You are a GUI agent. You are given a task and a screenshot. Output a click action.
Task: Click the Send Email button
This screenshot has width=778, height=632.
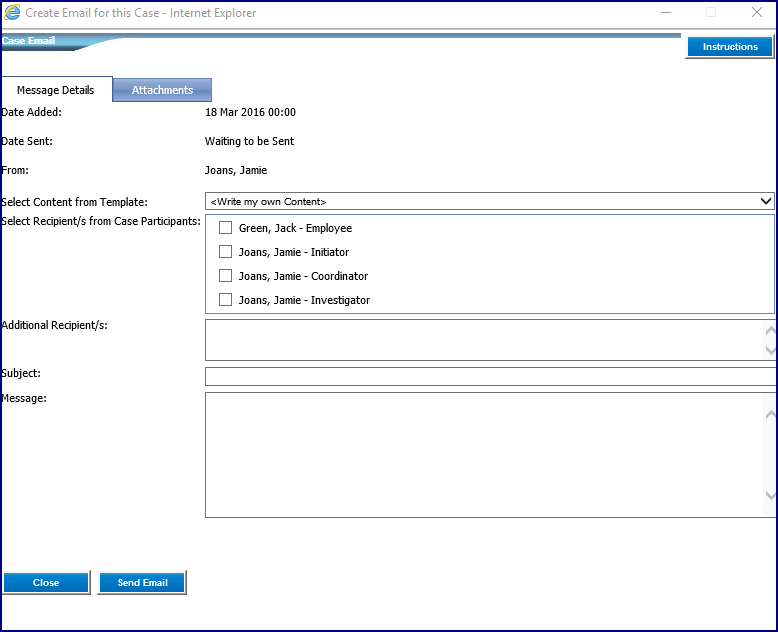(x=142, y=582)
